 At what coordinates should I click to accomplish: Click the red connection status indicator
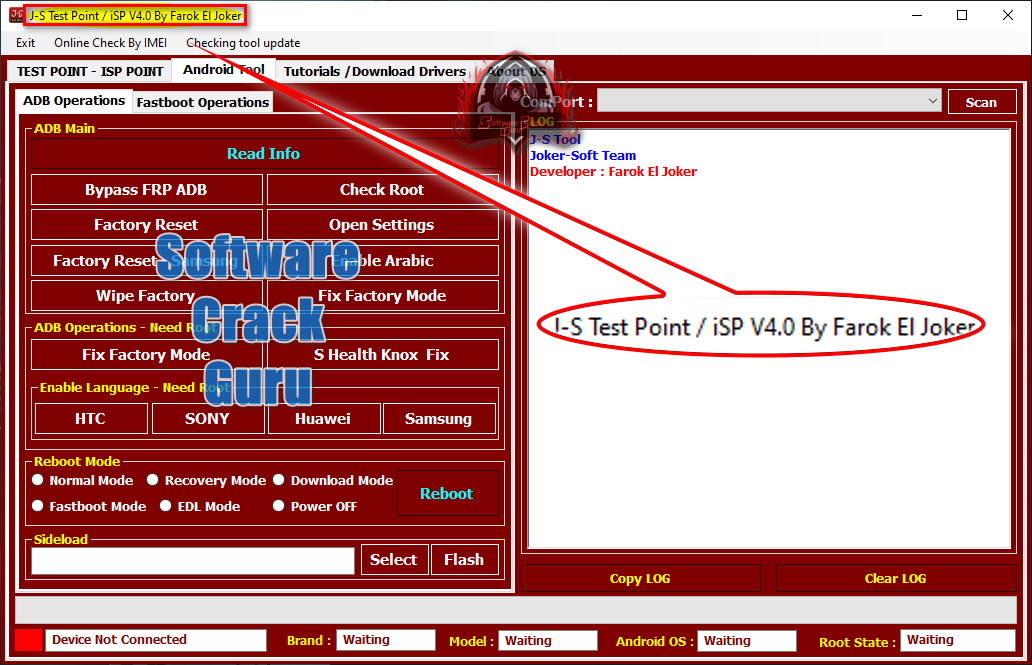click(28, 640)
